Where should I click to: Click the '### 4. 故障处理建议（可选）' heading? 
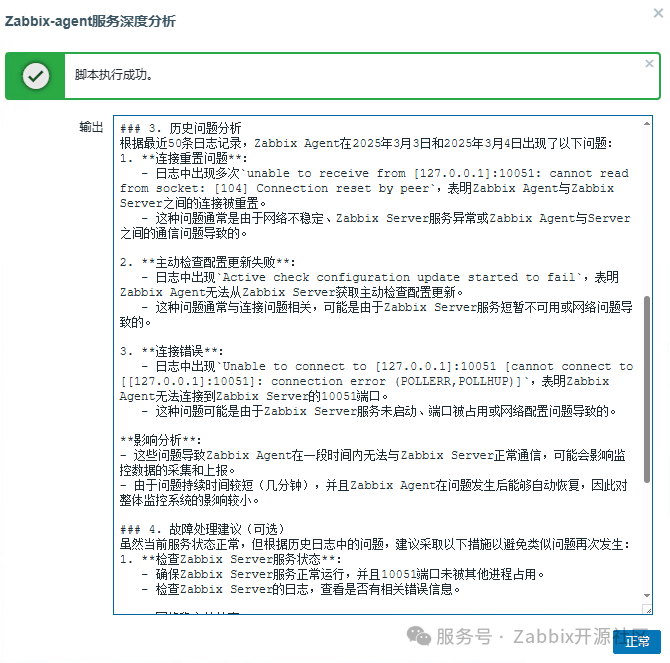[x=203, y=529]
